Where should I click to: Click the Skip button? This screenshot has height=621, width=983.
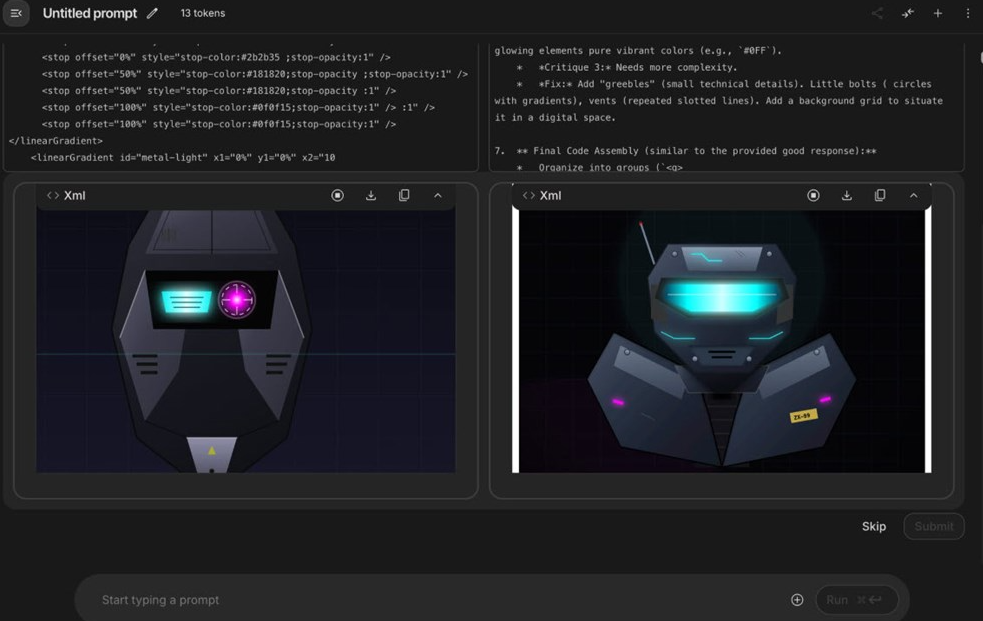coord(873,526)
